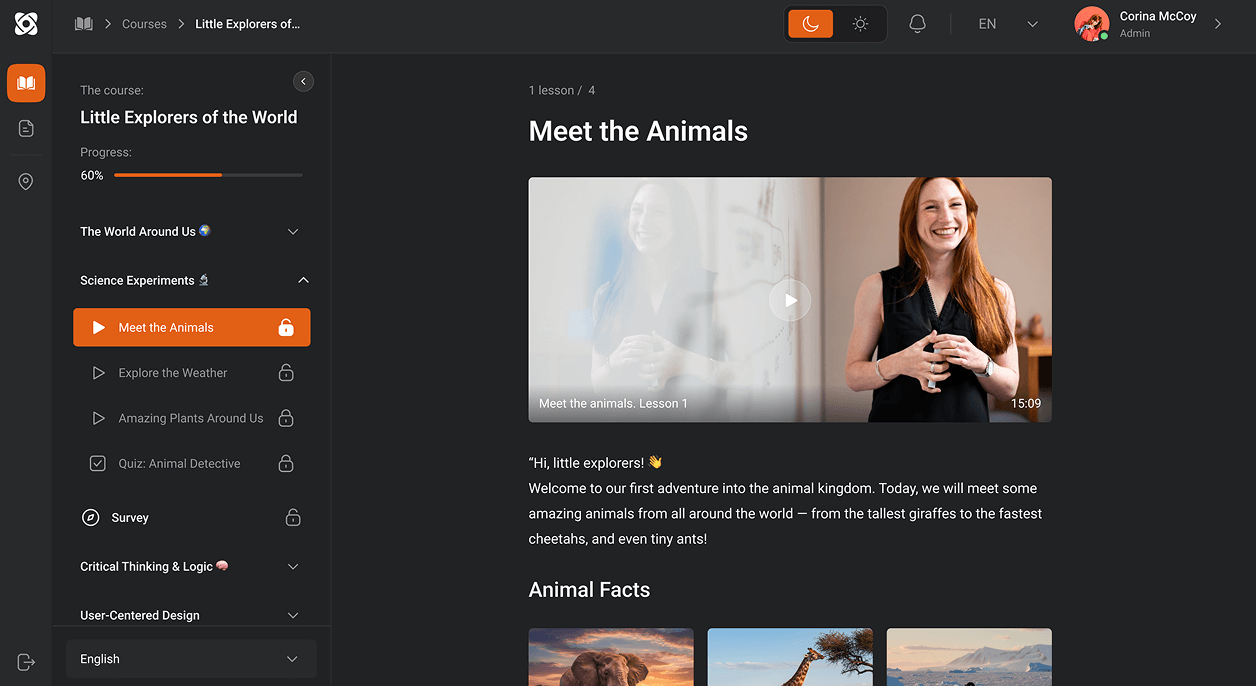
Task: Click the lock icon on Amazing Plants Around Us
Action: point(286,418)
